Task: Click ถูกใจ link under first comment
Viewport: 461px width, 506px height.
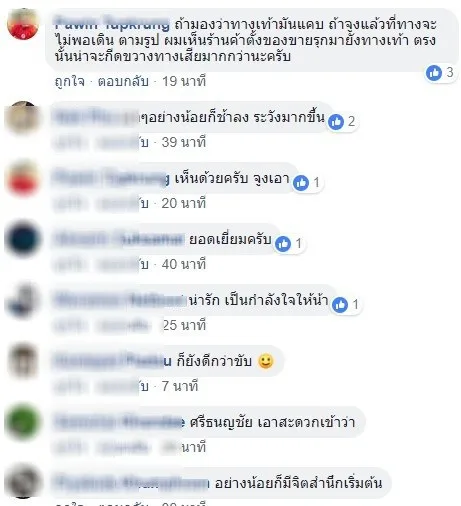Action: (x=70, y=81)
